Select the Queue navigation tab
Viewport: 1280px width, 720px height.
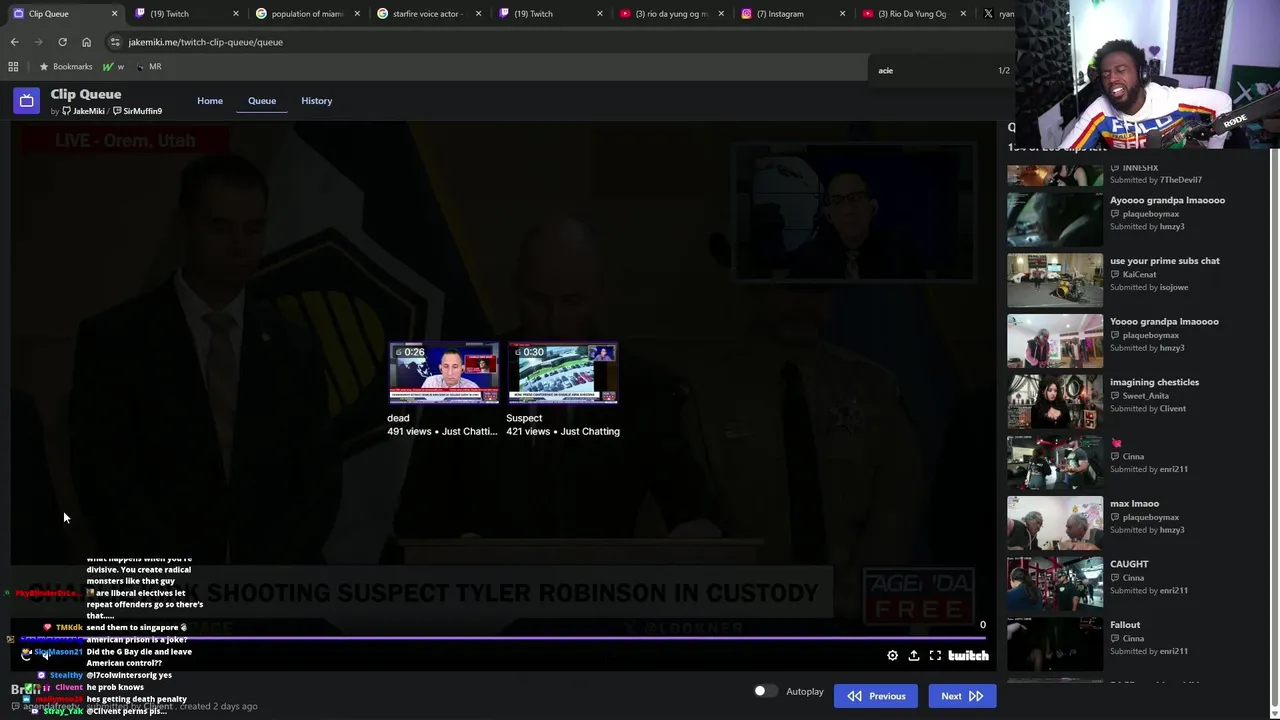point(262,101)
